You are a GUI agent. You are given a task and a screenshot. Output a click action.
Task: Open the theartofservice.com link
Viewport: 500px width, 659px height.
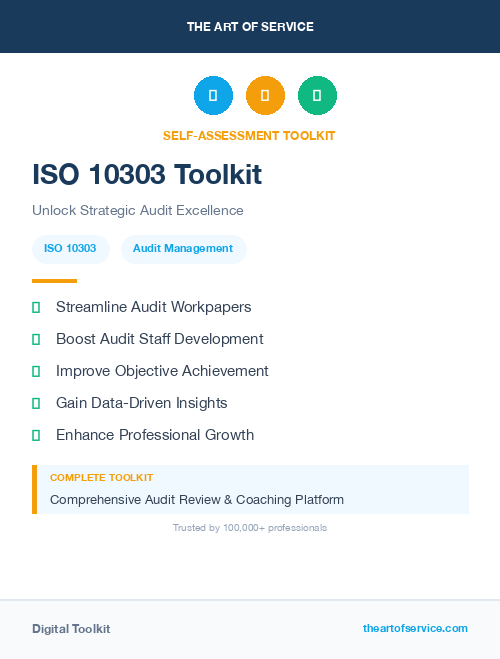point(415,628)
